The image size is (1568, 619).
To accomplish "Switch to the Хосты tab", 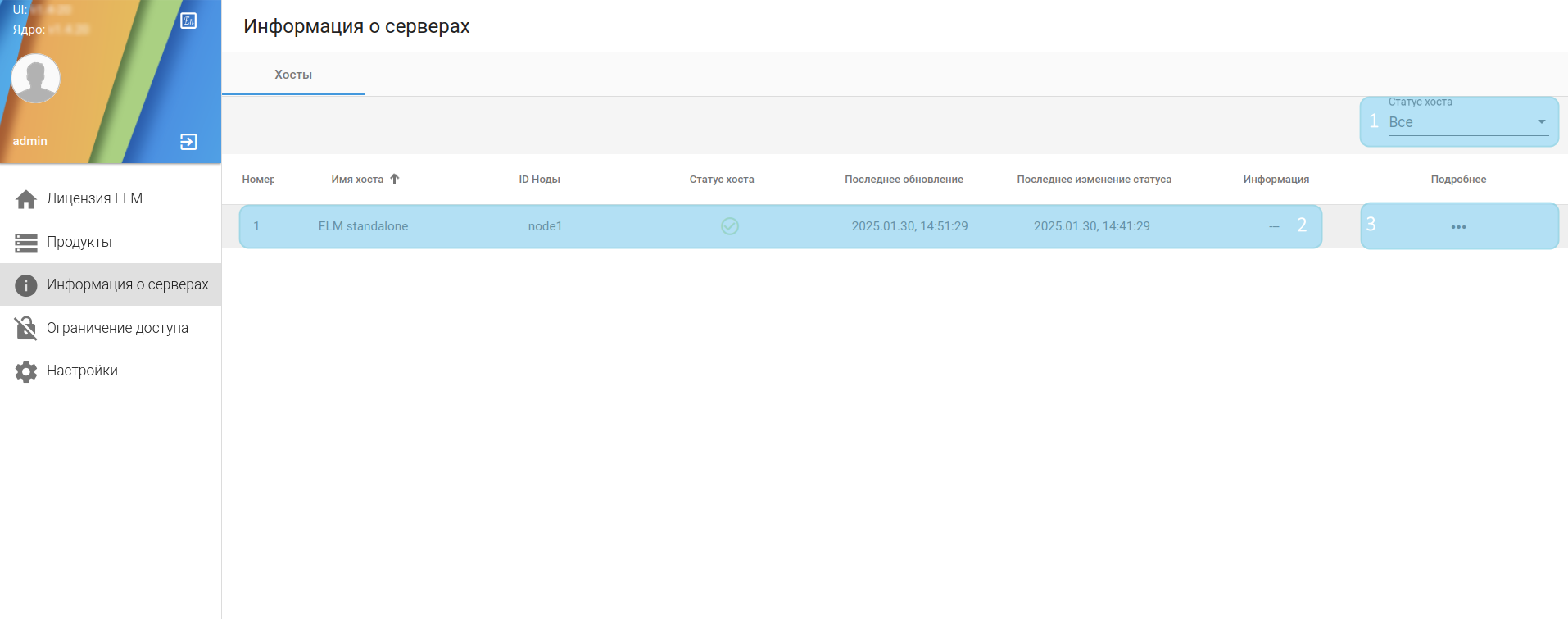I will tap(293, 75).
